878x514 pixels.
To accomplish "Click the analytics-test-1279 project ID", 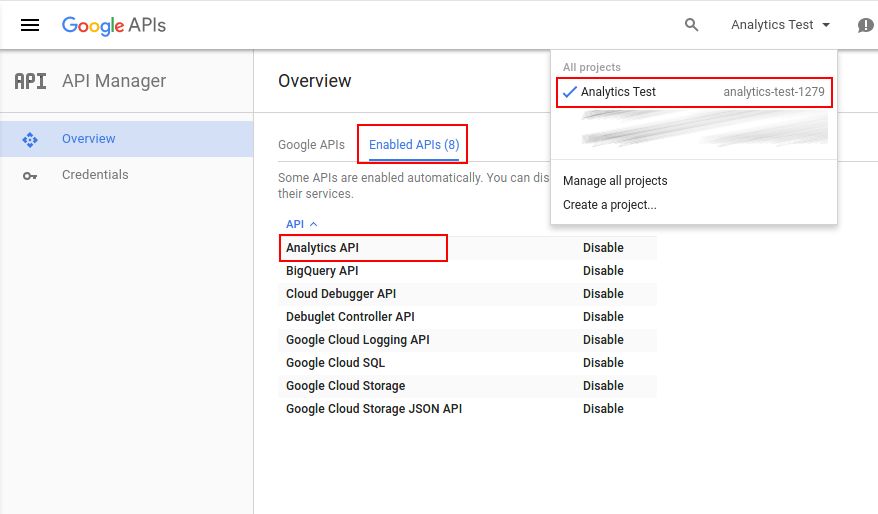I will click(774, 92).
